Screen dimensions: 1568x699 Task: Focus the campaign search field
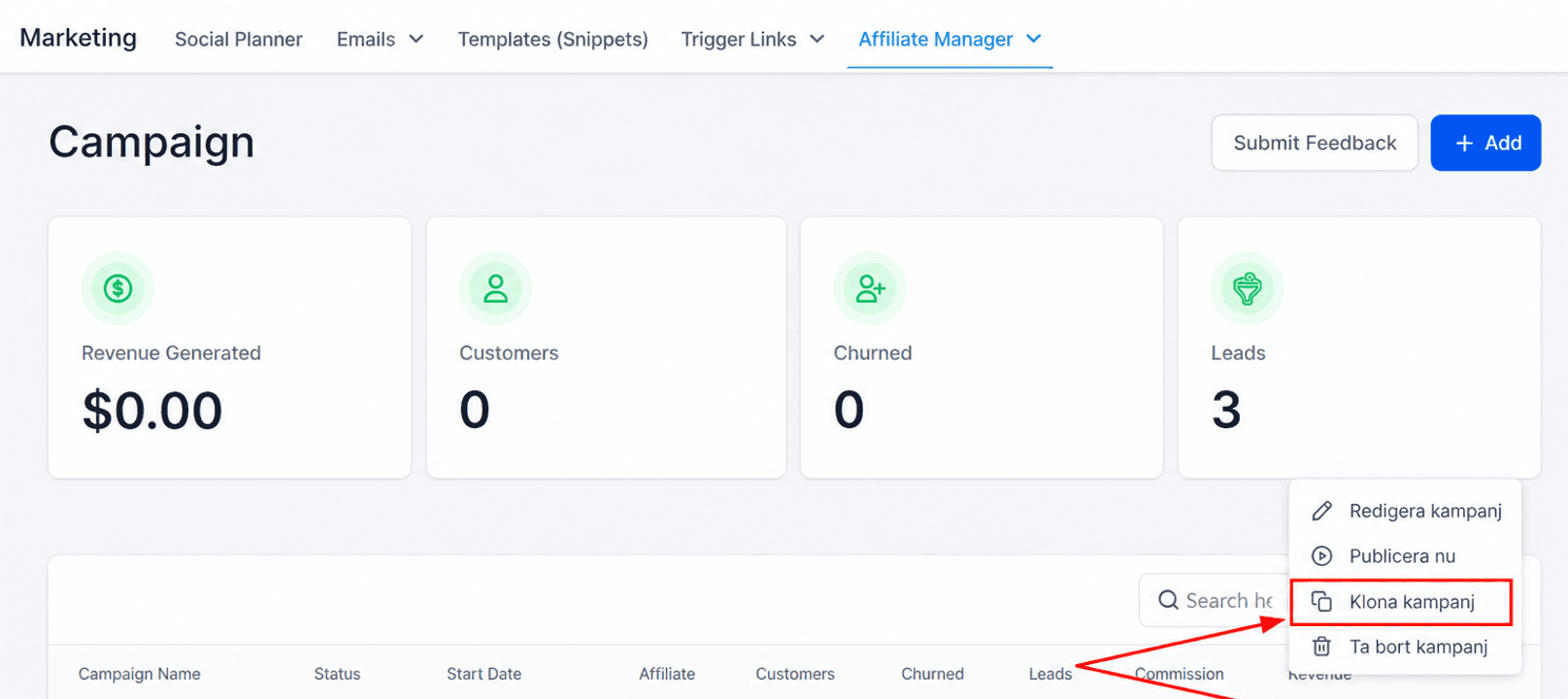(1216, 600)
